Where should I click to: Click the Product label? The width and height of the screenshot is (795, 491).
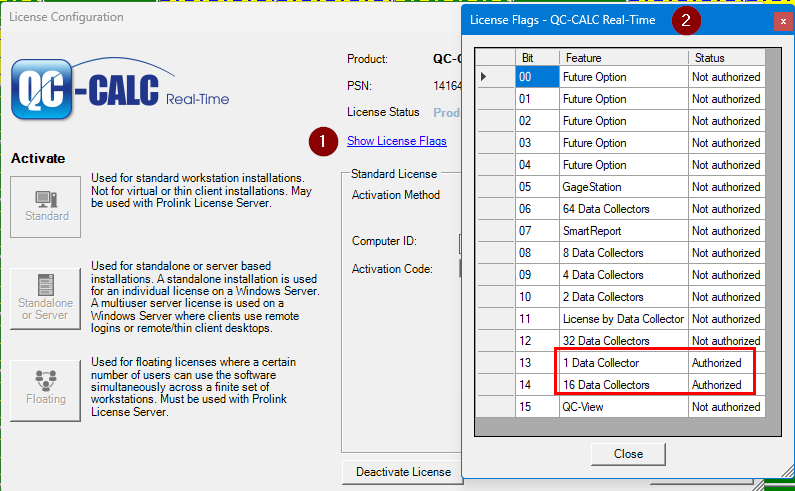368,59
